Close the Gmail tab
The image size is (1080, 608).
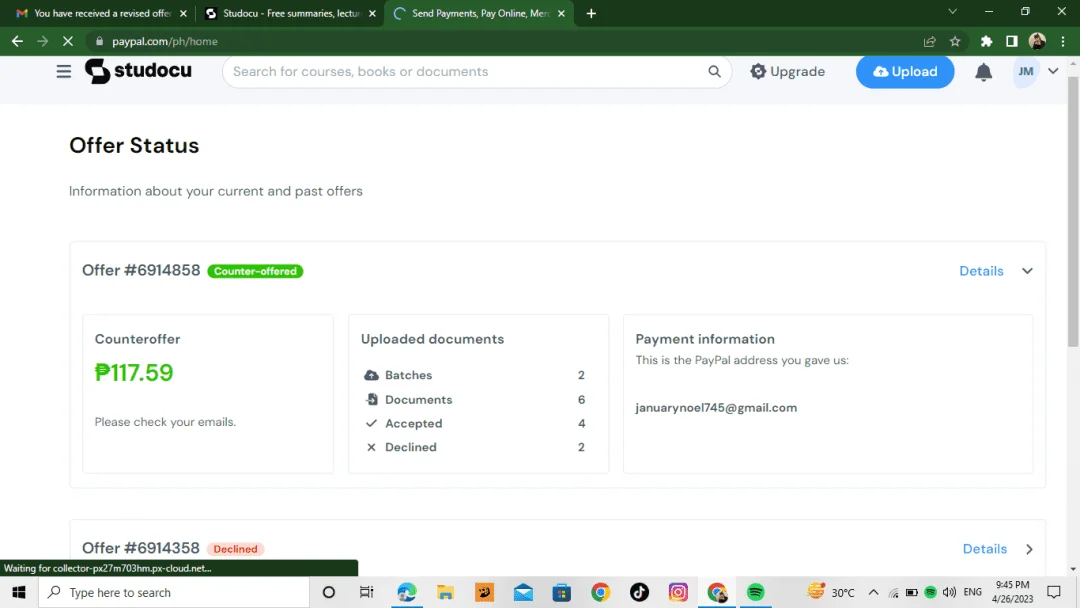(183, 13)
